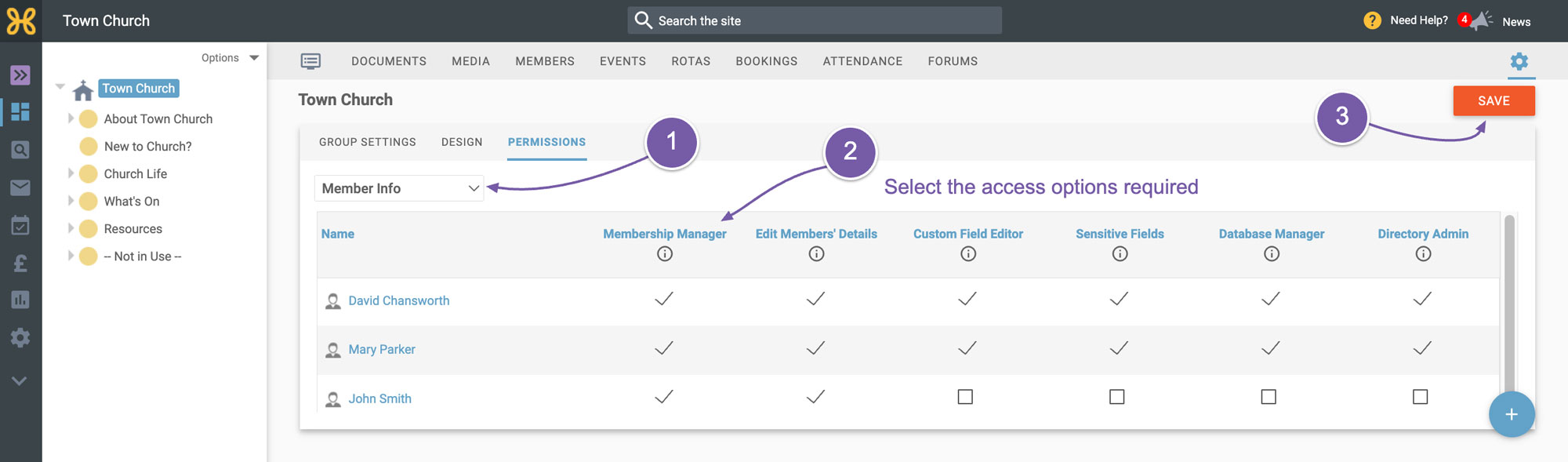Screen dimensions: 1568x462
Task: Click David Chansworth's profile avatar icon
Action: (333, 301)
